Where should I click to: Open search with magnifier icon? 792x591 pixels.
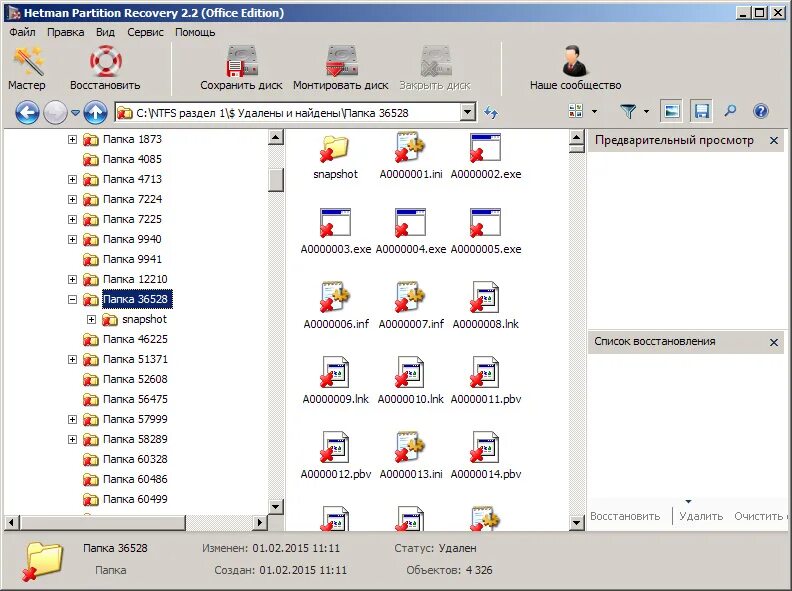730,111
